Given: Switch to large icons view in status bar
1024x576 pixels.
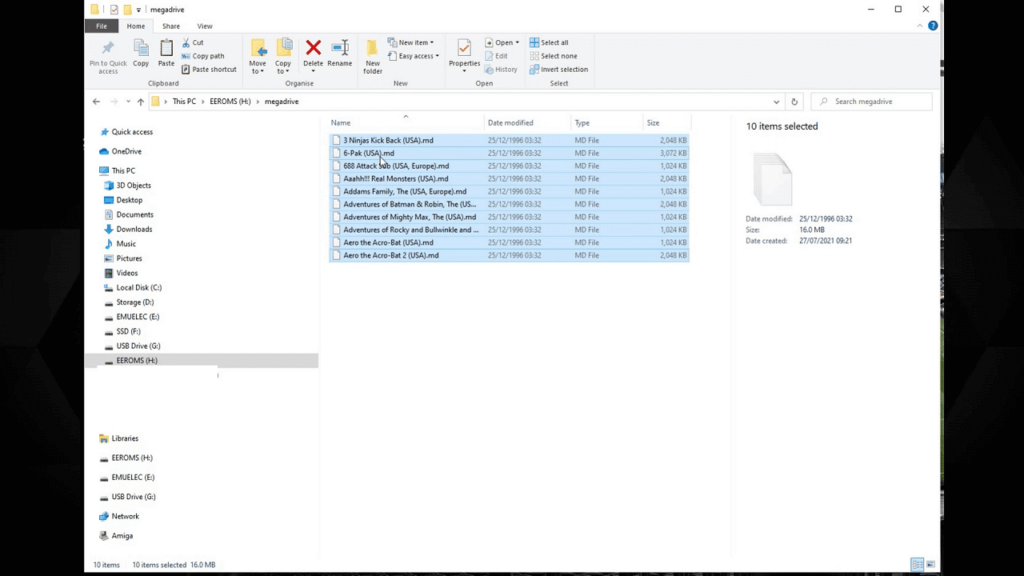Looking at the screenshot, I should (x=931, y=564).
